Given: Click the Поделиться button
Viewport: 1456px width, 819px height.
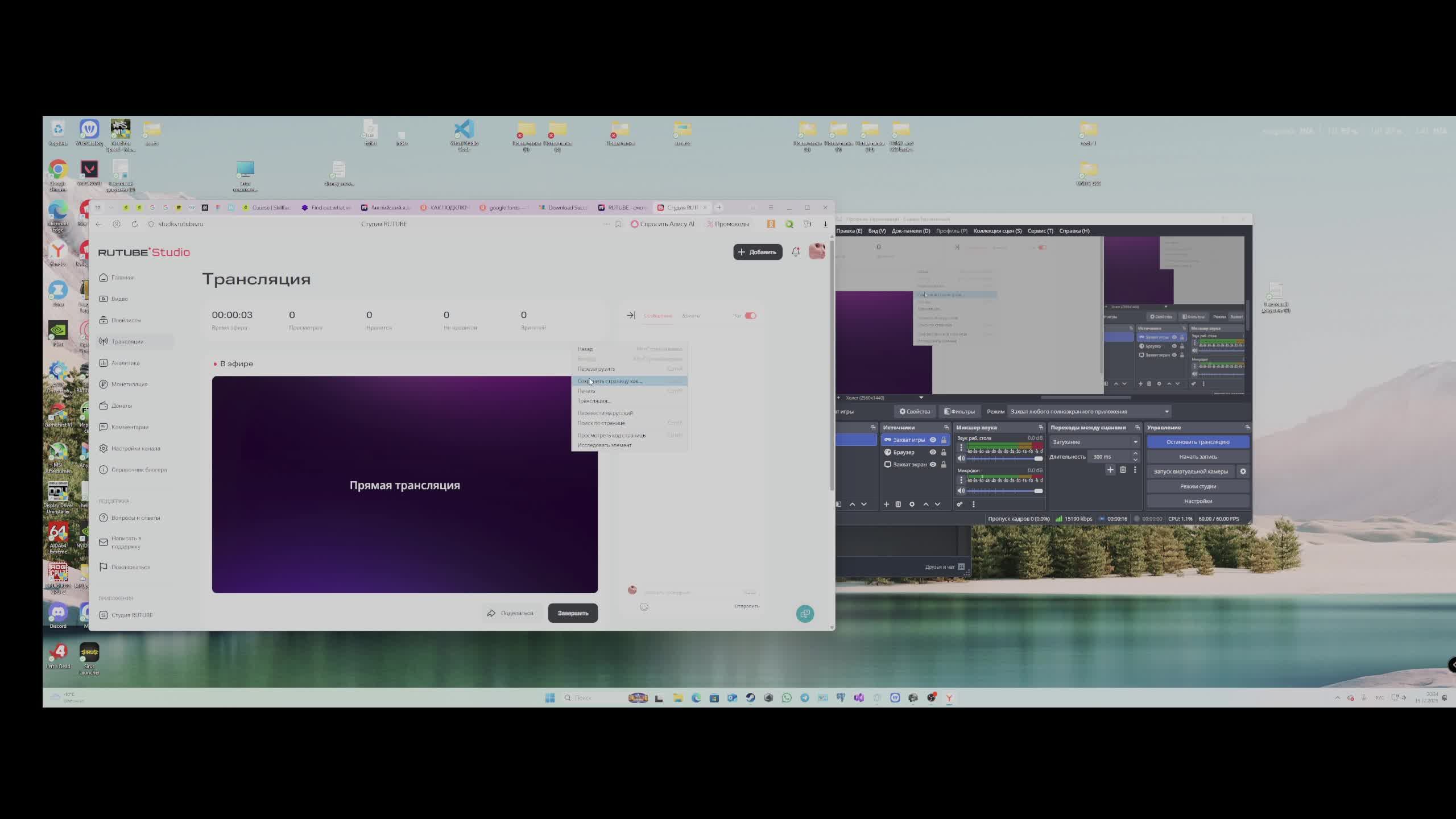Looking at the screenshot, I should pyautogui.click(x=511, y=613).
